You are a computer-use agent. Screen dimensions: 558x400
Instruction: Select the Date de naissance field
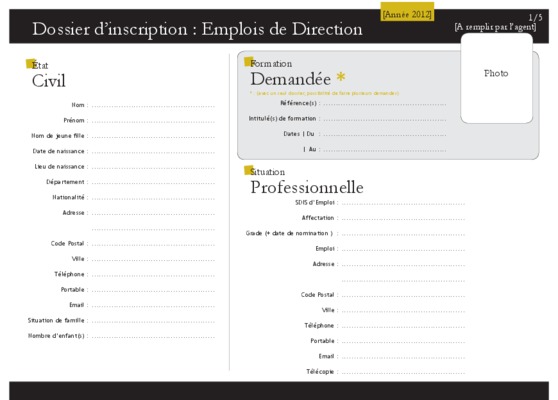tap(153, 152)
